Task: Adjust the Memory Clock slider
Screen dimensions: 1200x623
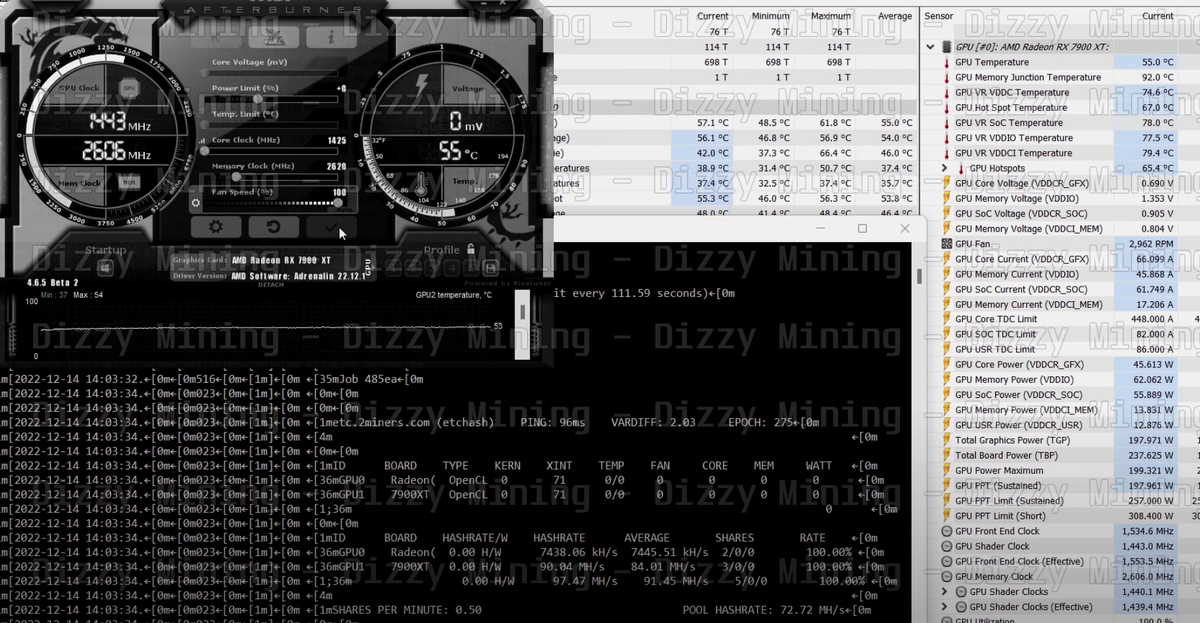Action: pyautogui.click(x=272, y=177)
